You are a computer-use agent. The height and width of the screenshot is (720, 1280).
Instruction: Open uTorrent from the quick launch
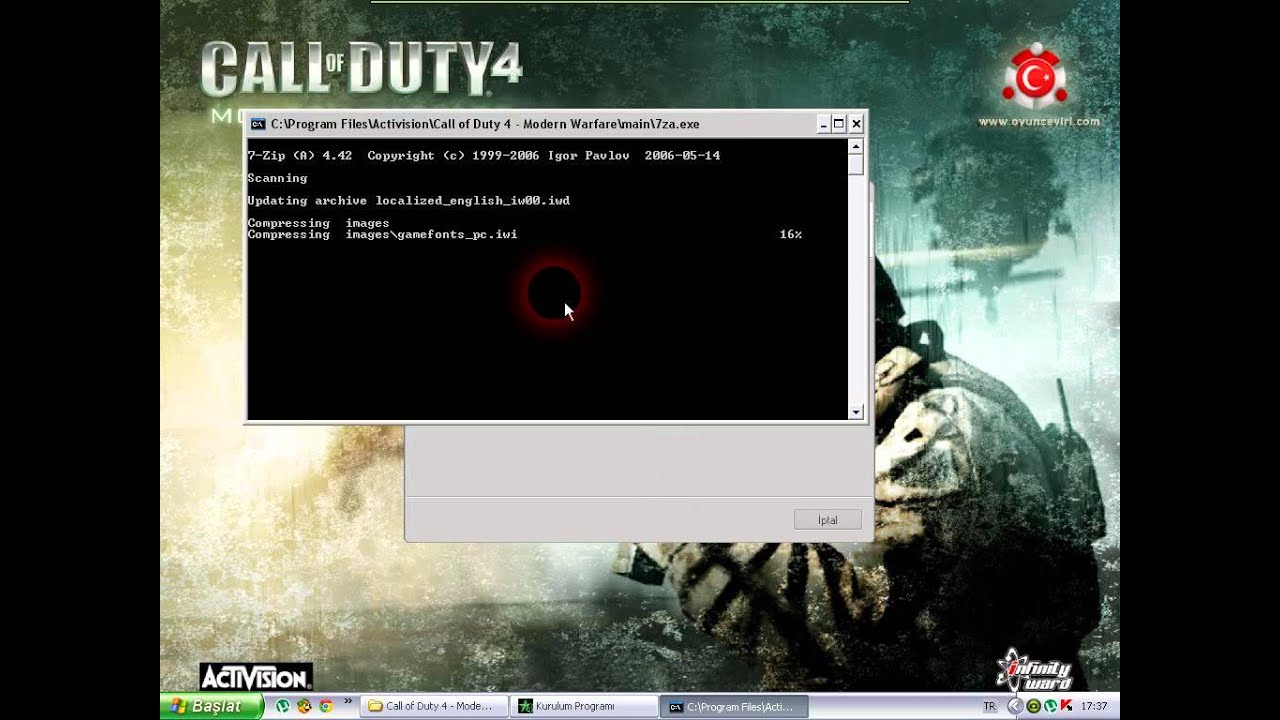tap(283, 706)
